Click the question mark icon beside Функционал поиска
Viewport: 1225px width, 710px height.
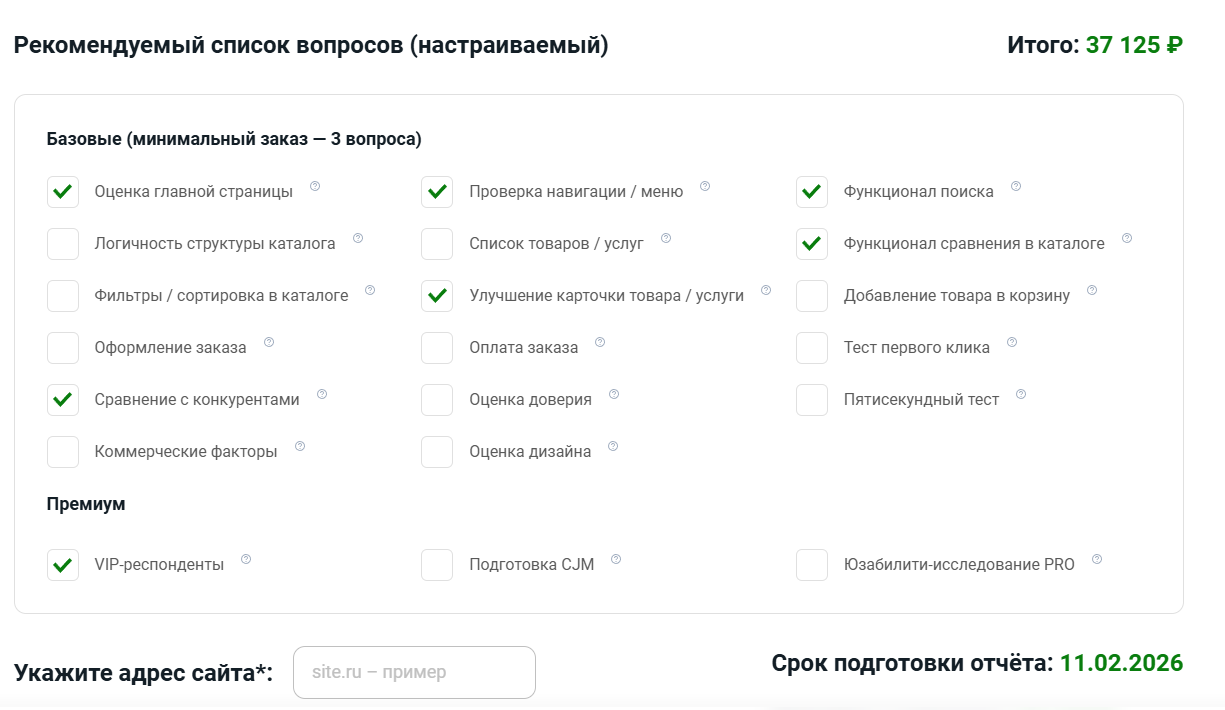pyautogui.click(x=1016, y=184)
